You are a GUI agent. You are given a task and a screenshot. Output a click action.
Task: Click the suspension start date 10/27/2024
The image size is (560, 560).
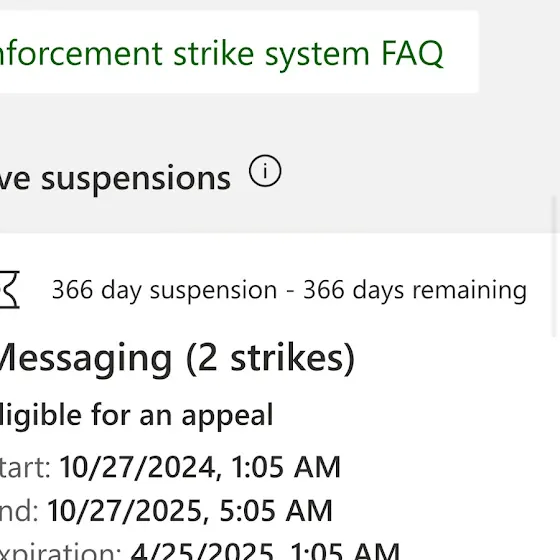tap(138, 467)
